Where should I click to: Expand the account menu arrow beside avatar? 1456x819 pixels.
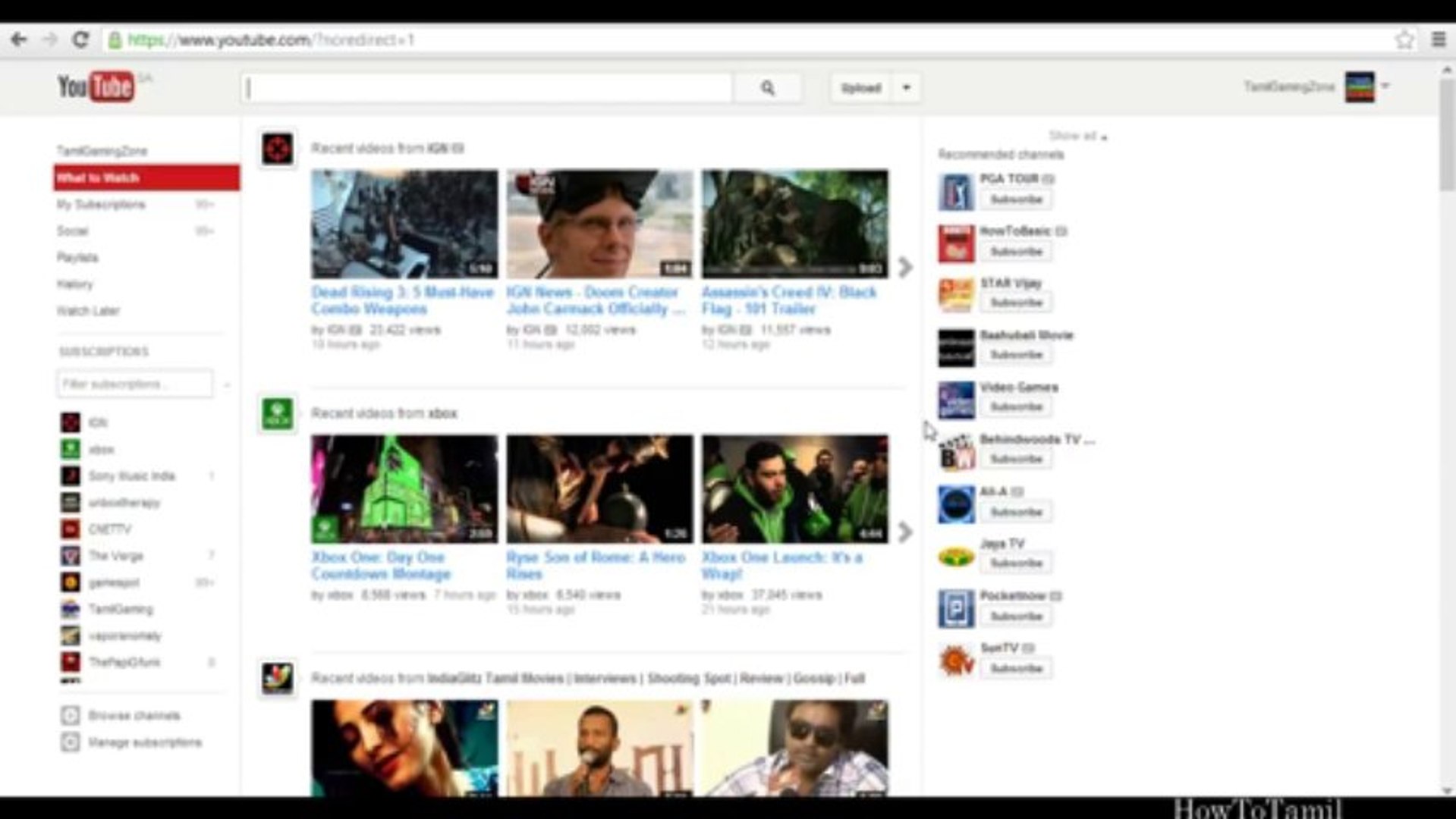1385,86
